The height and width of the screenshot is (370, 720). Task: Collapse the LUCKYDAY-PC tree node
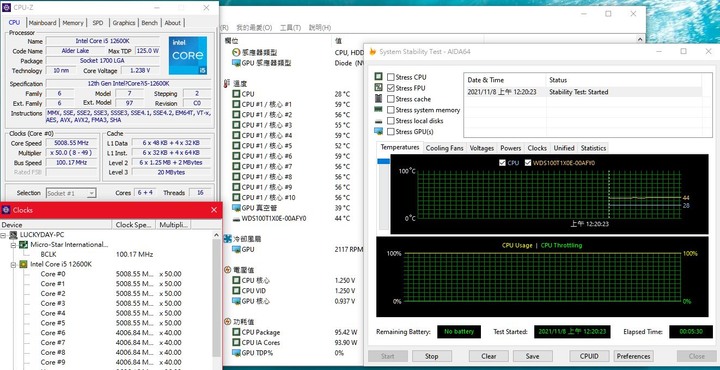(x=4, y=235)
